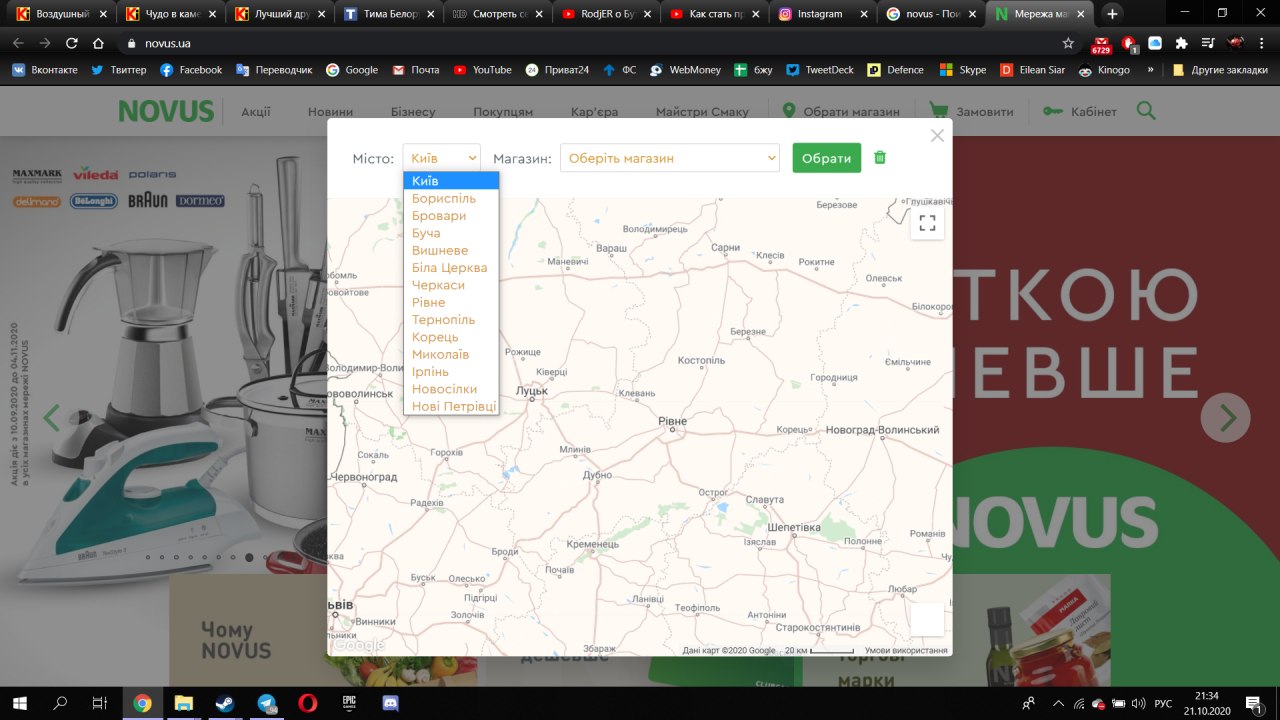Select Миколаїв in the city list
Image resolution: width=1280 pixels, height=720 pixels.
[x=440, y=354]
